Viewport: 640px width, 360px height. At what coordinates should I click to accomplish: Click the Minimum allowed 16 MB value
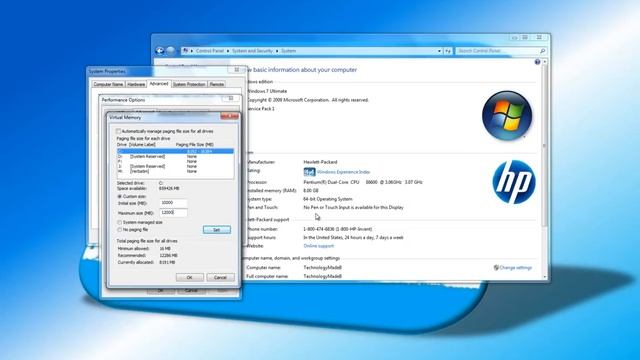pos(165,249)
